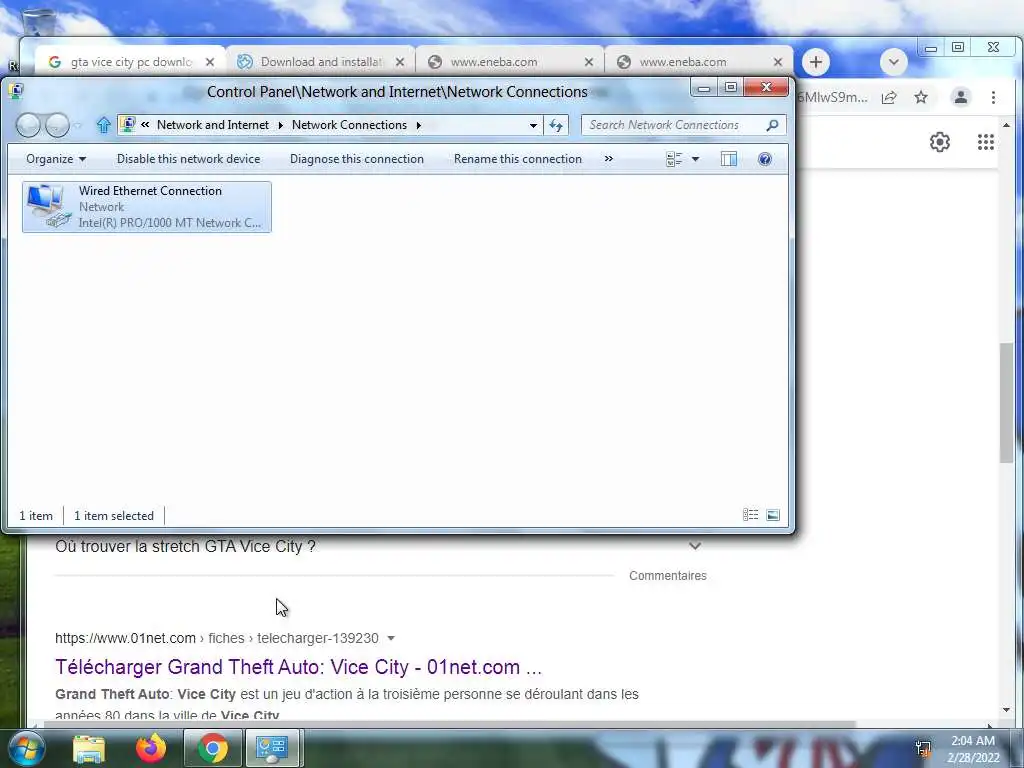Click the Network and Internet breadcrumb
This screenshot has height=768, width=1024.
(x=213, y=125)
